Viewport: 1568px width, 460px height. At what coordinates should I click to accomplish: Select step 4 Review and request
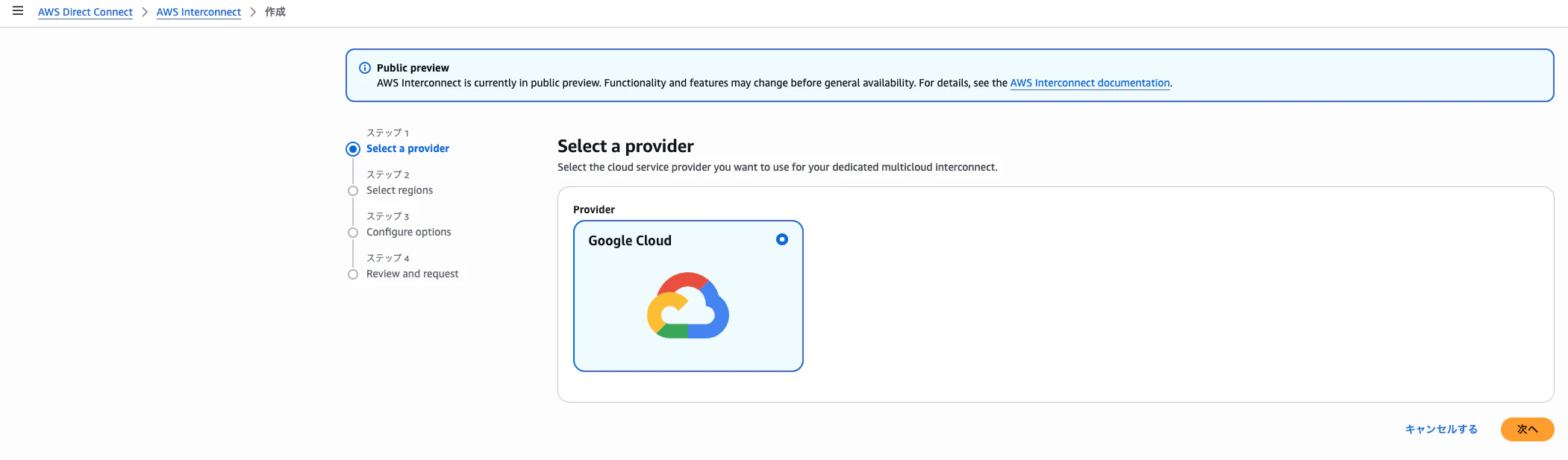[x=412, y=274]
